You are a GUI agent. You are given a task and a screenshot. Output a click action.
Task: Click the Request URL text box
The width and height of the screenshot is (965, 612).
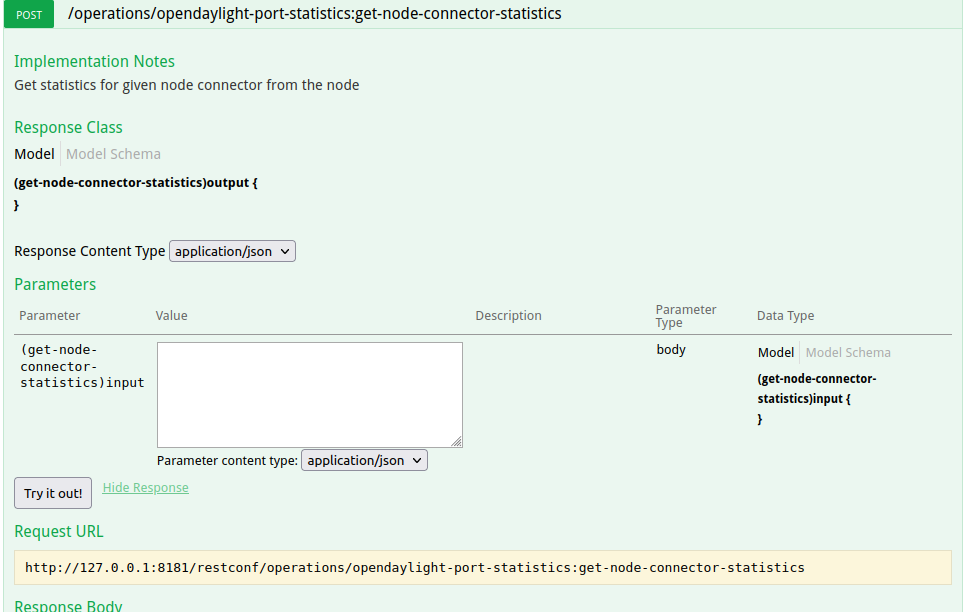pos(482,567)
